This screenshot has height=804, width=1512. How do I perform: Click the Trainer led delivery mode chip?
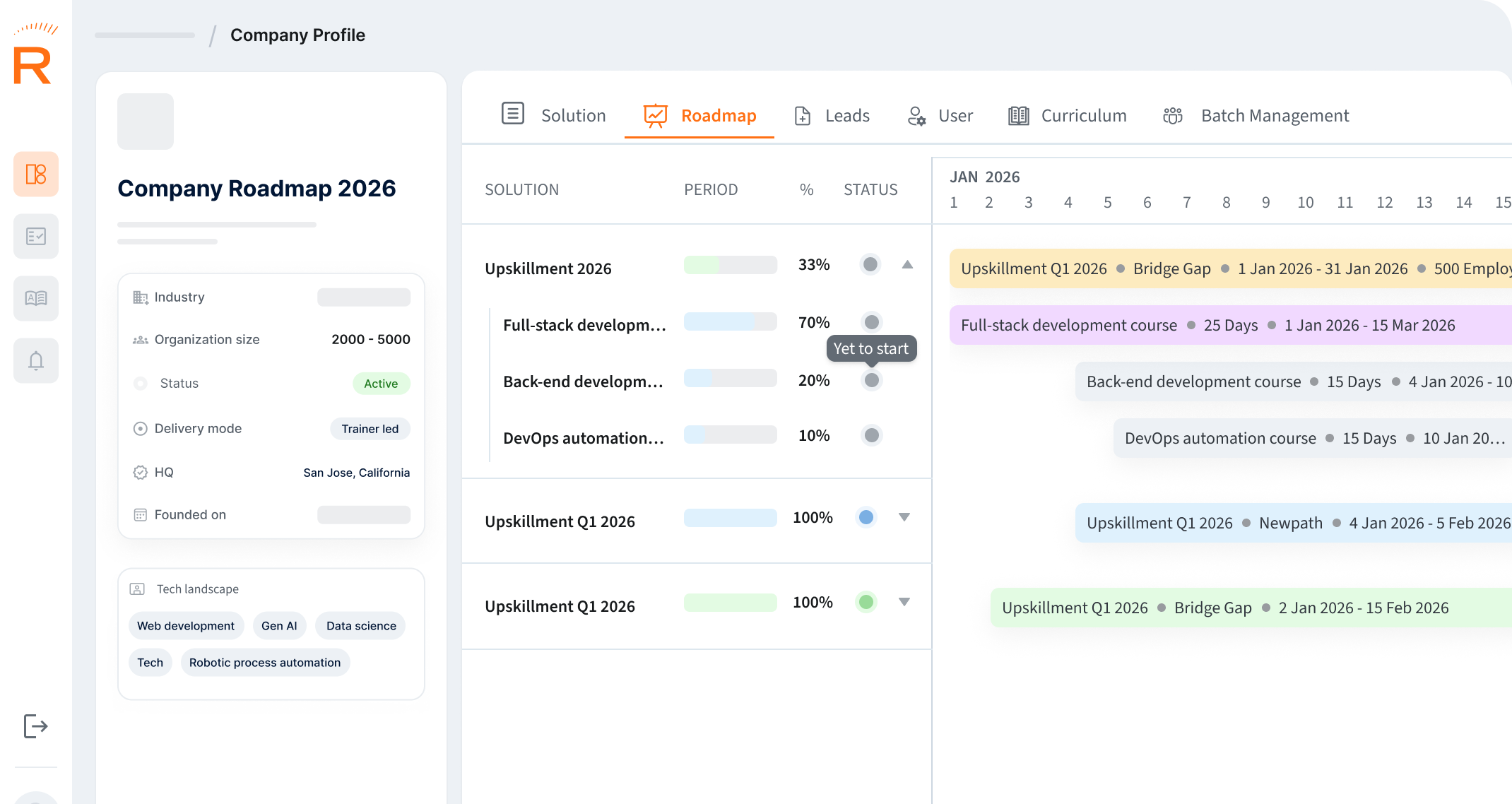(370, 429)
